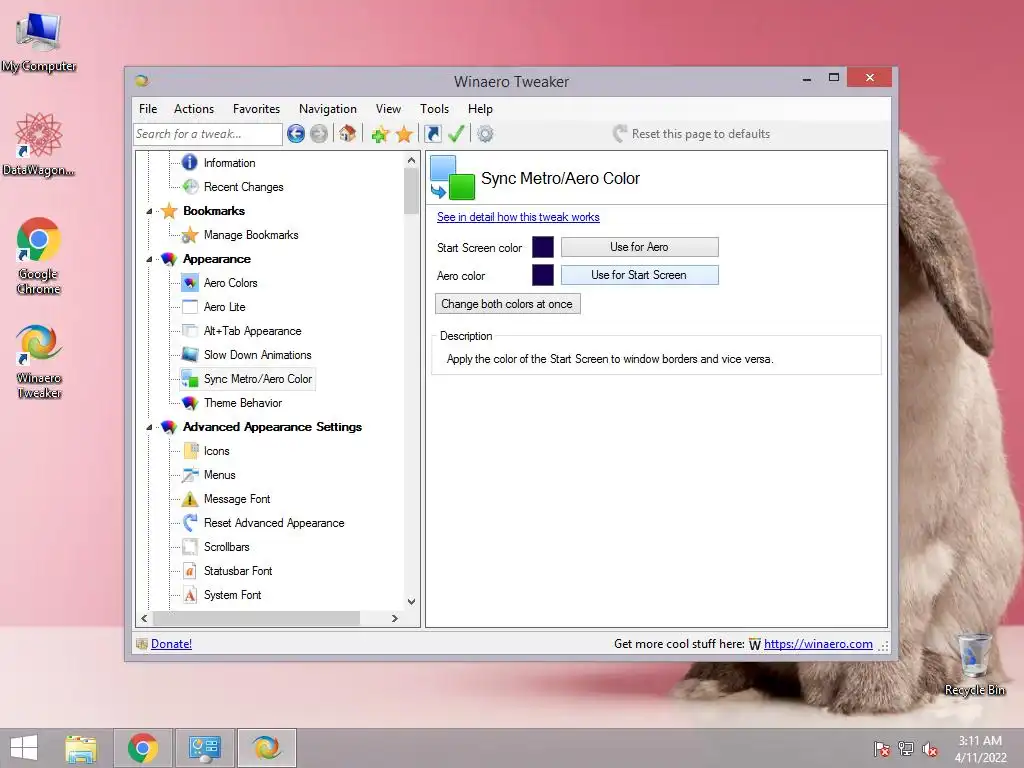
Task: Focus the Search for a tweak field
Action: click(208, 134)
